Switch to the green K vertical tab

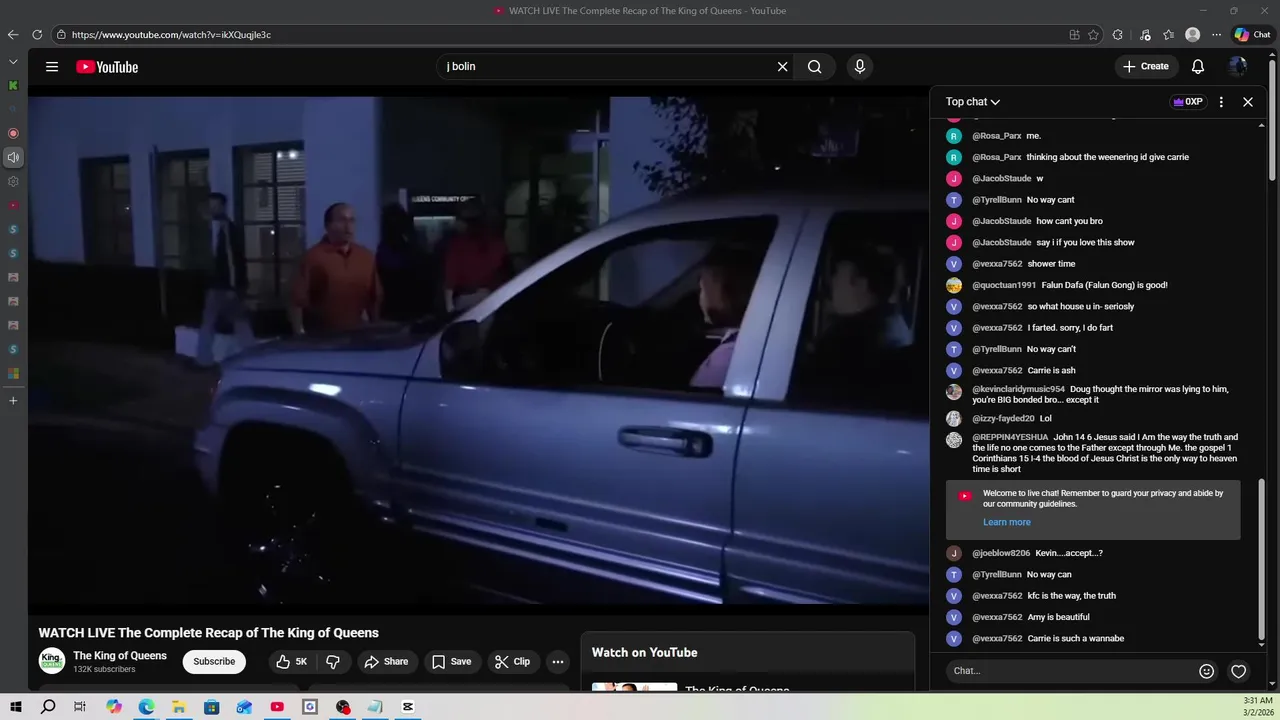click(13, 86)
